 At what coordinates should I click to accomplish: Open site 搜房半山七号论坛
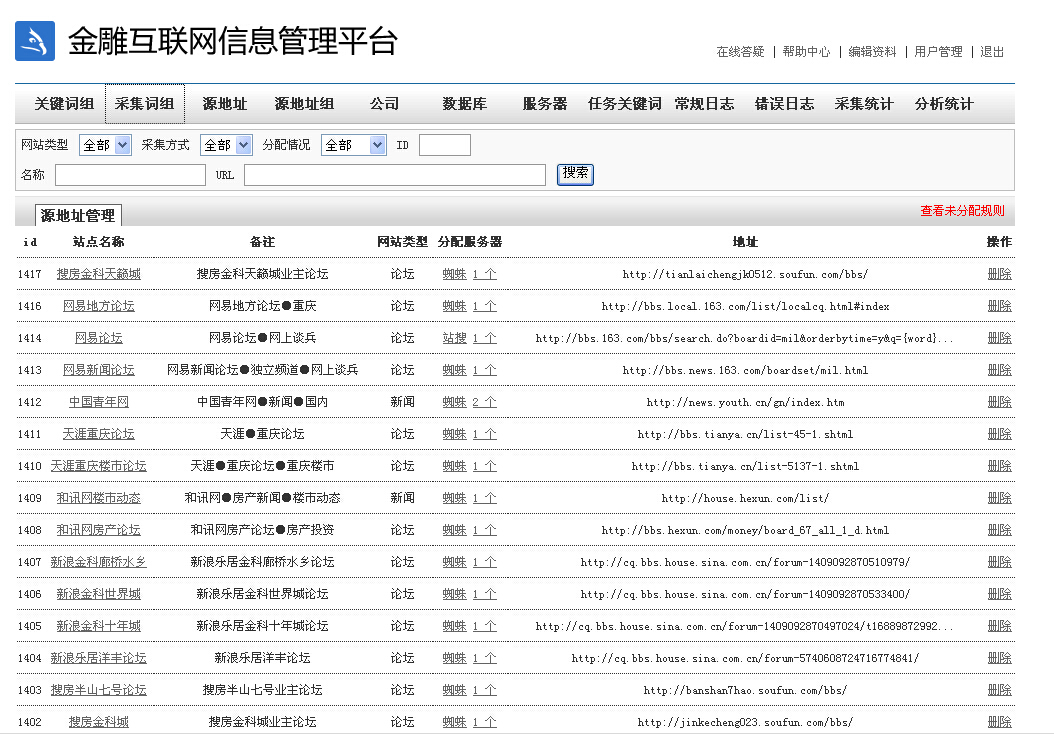pos(99,690)
